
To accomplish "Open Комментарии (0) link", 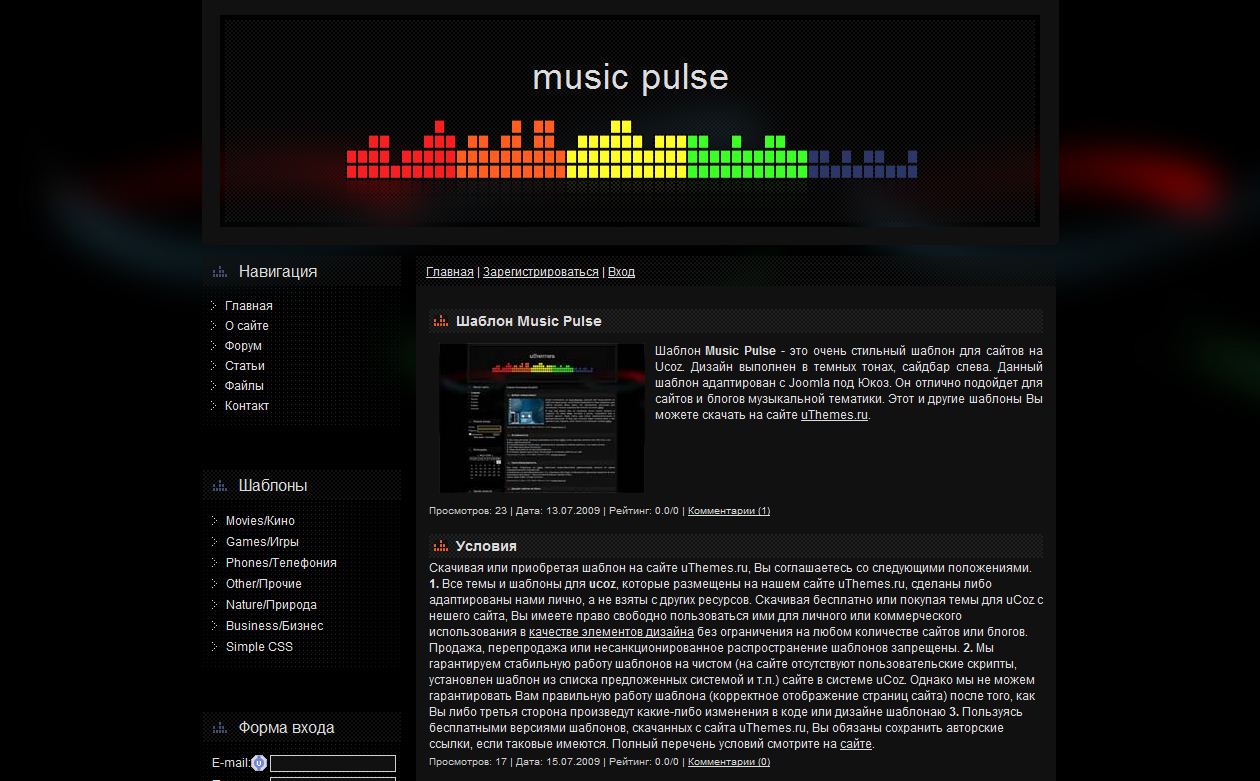I will (729, 762).
